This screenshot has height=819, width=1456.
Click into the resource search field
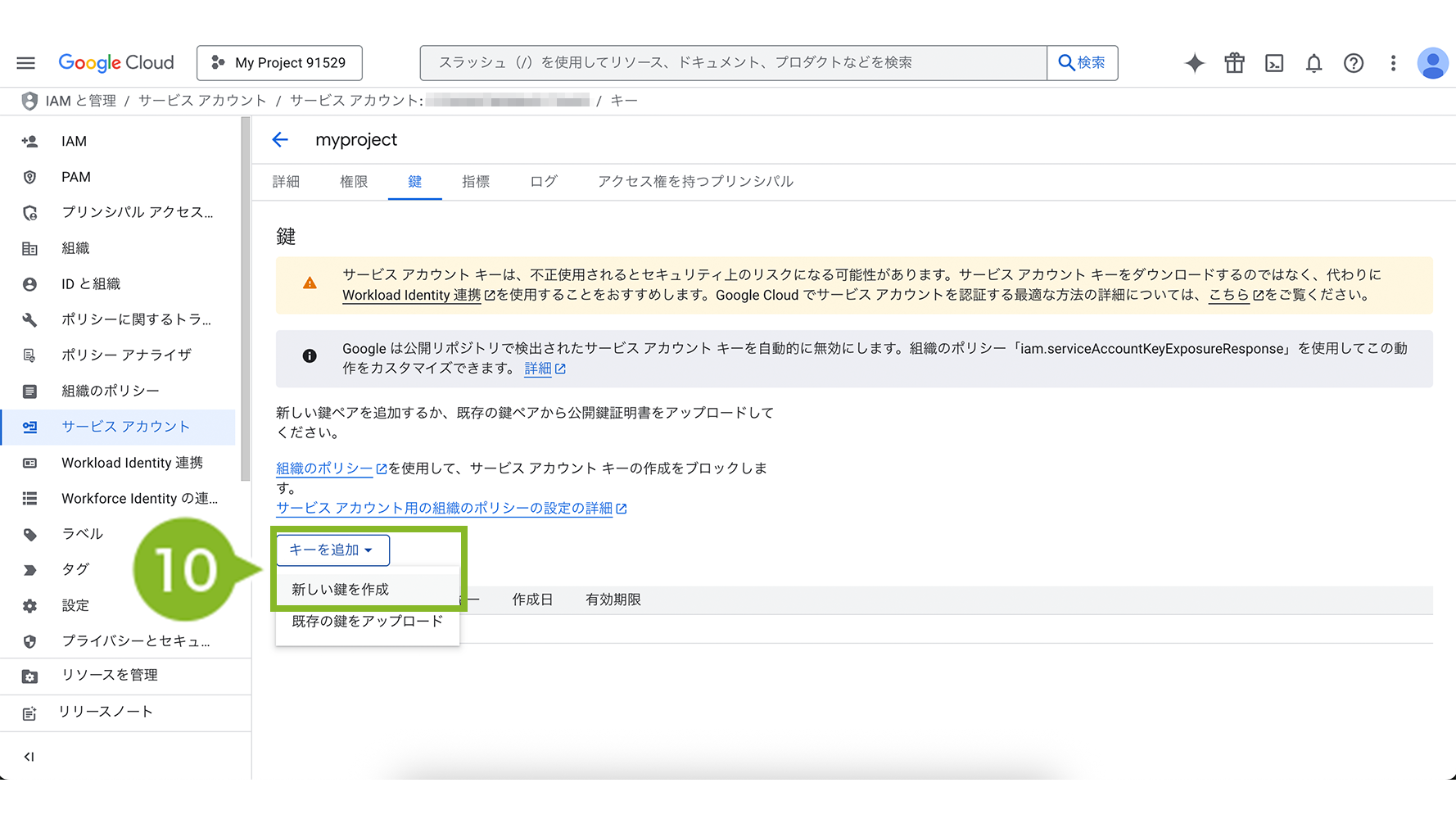[733, 63]
